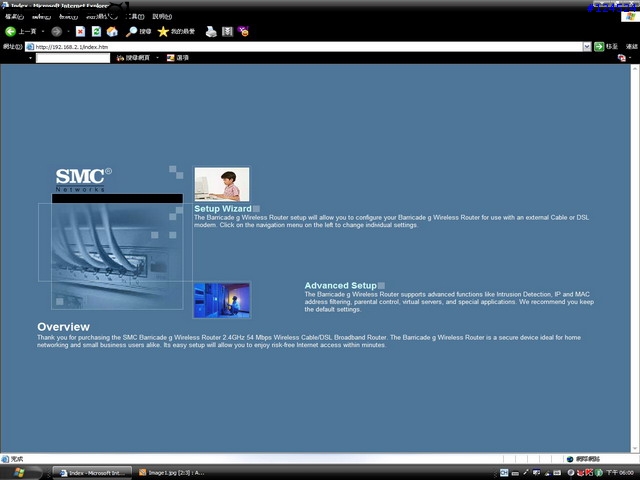
Task: Click the SMC Networks logo
Action: (83, 179)
